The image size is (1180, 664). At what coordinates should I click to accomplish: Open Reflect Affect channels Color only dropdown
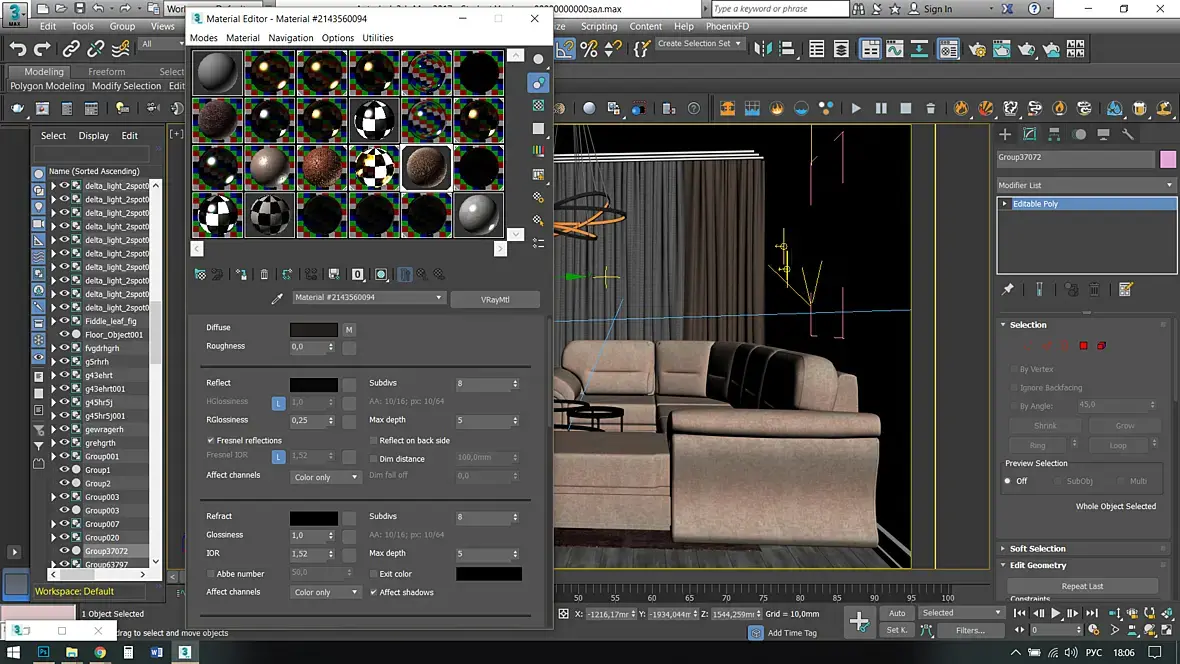[325, 477]
